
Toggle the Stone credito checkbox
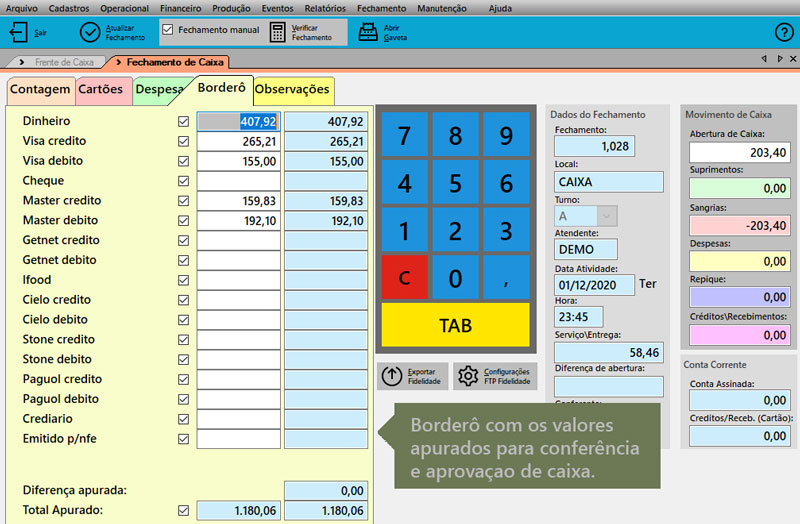coord(183,340)
